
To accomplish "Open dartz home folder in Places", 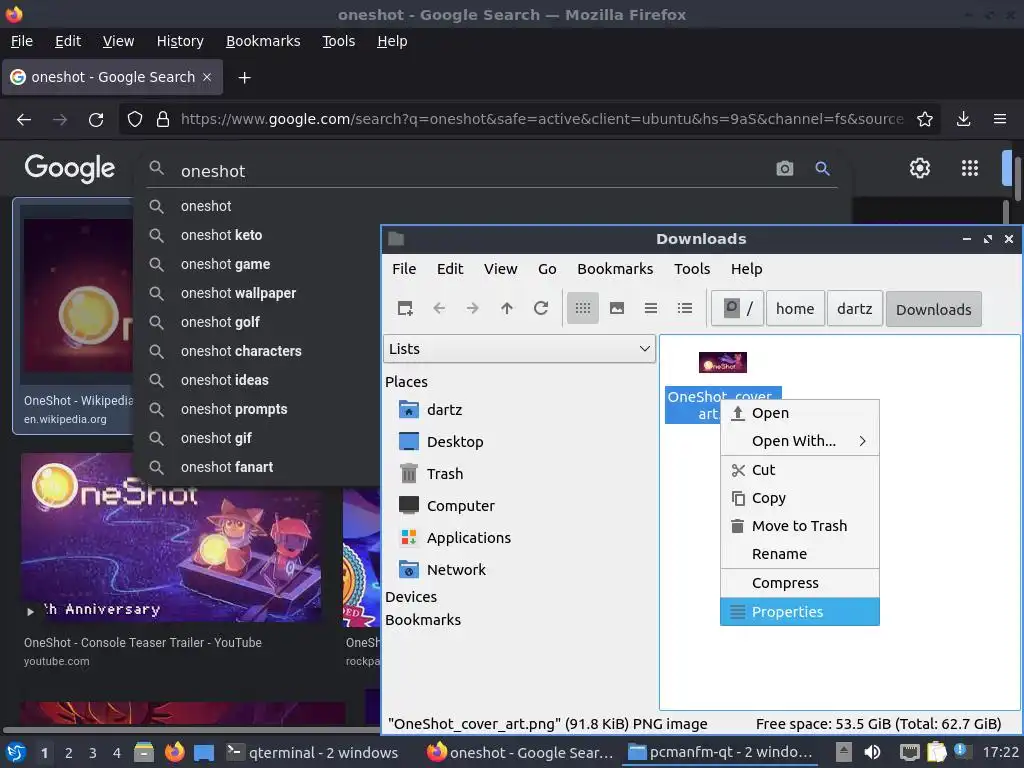I will [431, 410].
